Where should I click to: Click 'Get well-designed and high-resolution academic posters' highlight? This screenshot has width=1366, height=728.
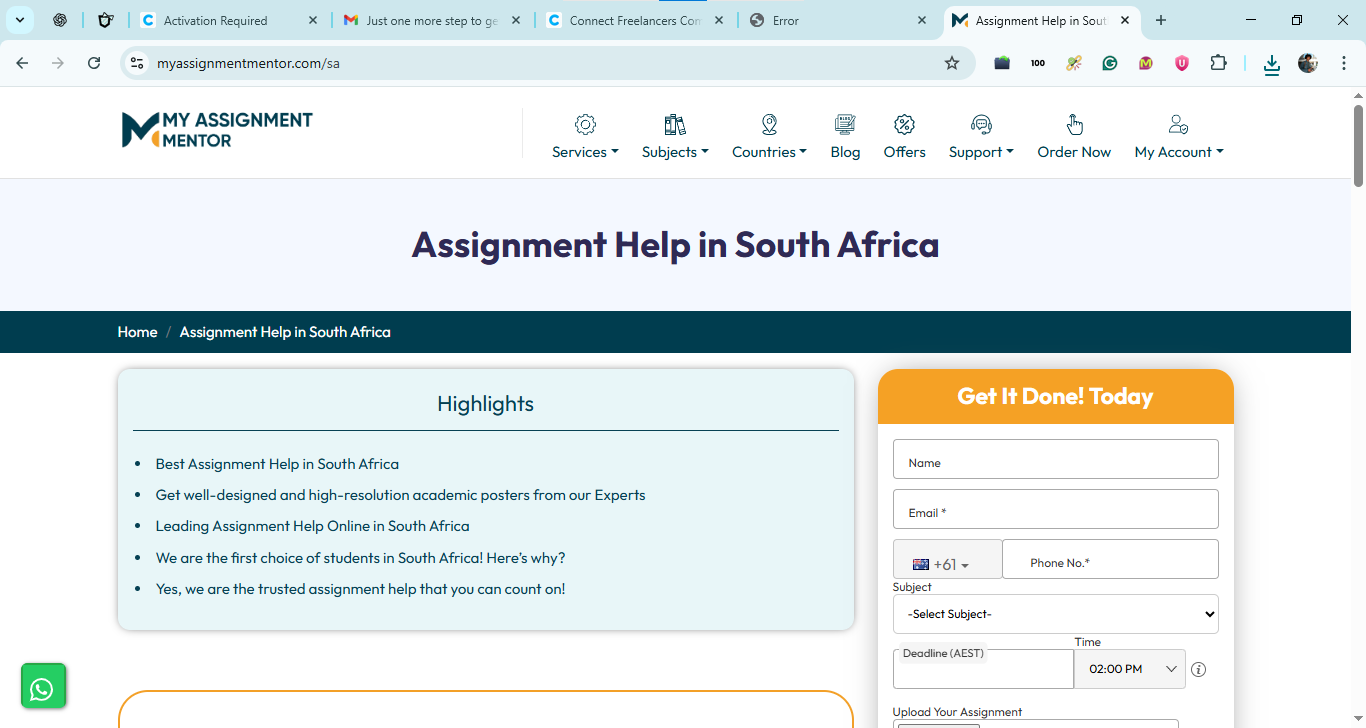coord(400,495)
